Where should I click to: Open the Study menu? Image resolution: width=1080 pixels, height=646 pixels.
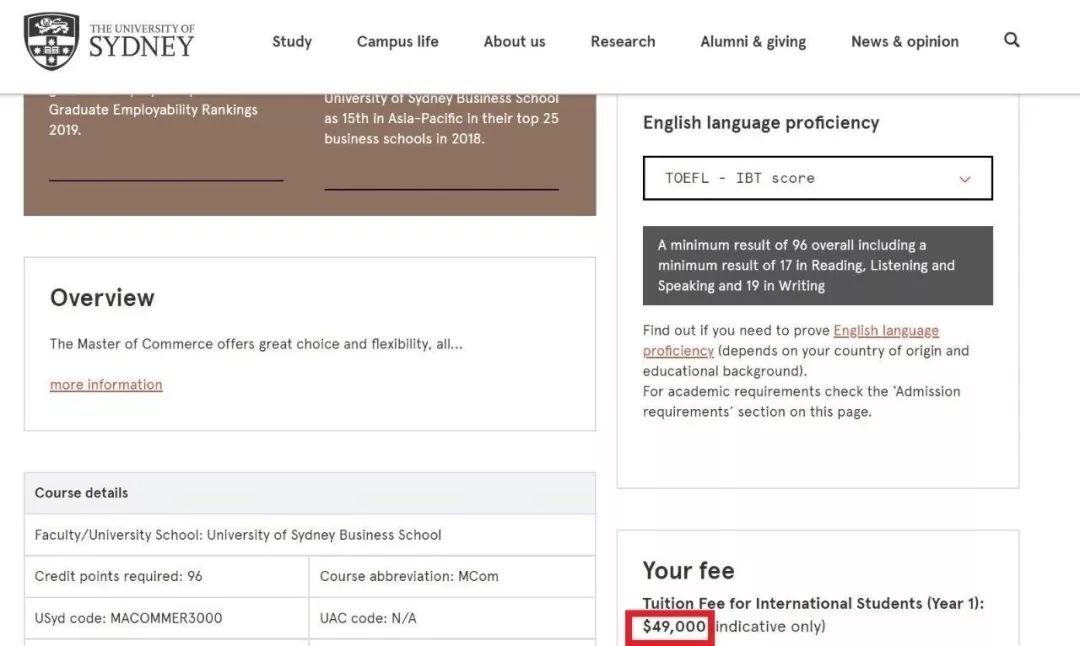click(x=292, y=41)
